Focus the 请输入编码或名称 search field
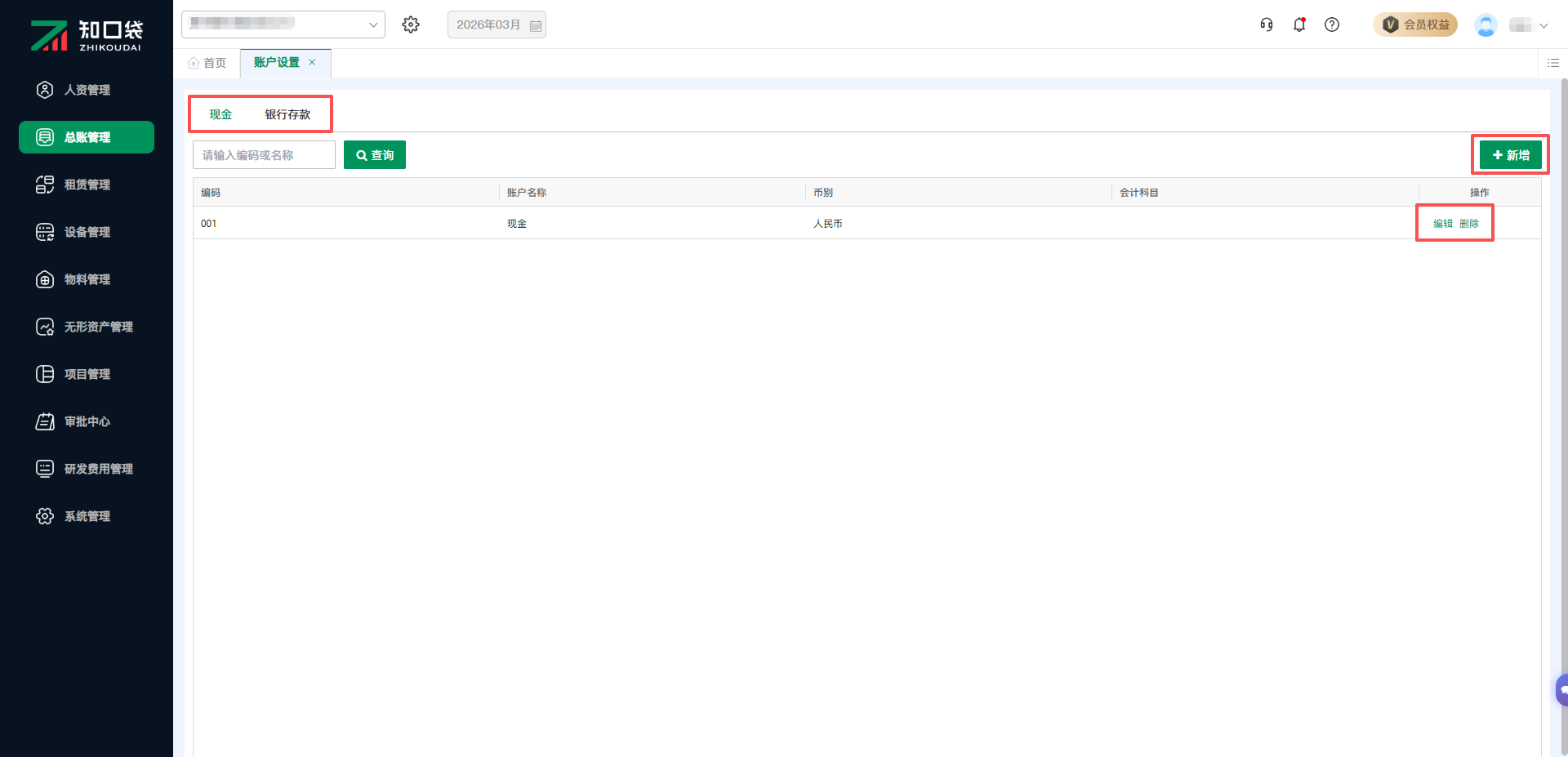Image resolution: width=1568 pixels, height=757 pixels. pos(265,155)
